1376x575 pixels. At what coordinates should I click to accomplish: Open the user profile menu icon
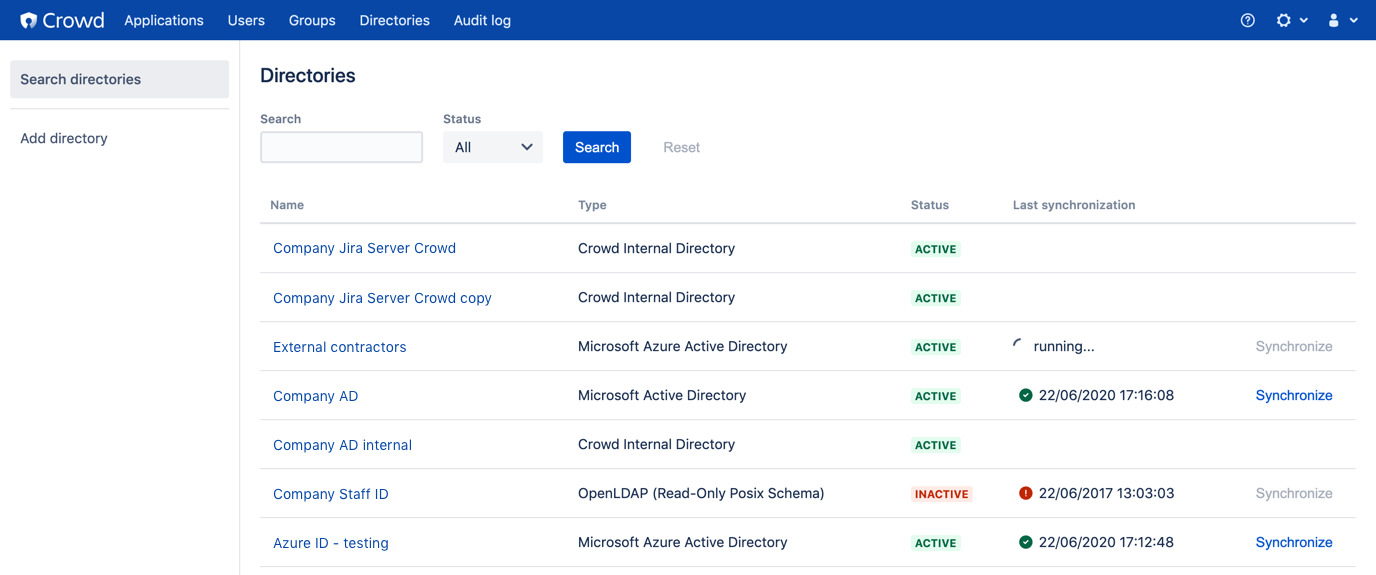(x=1333, y=20)
